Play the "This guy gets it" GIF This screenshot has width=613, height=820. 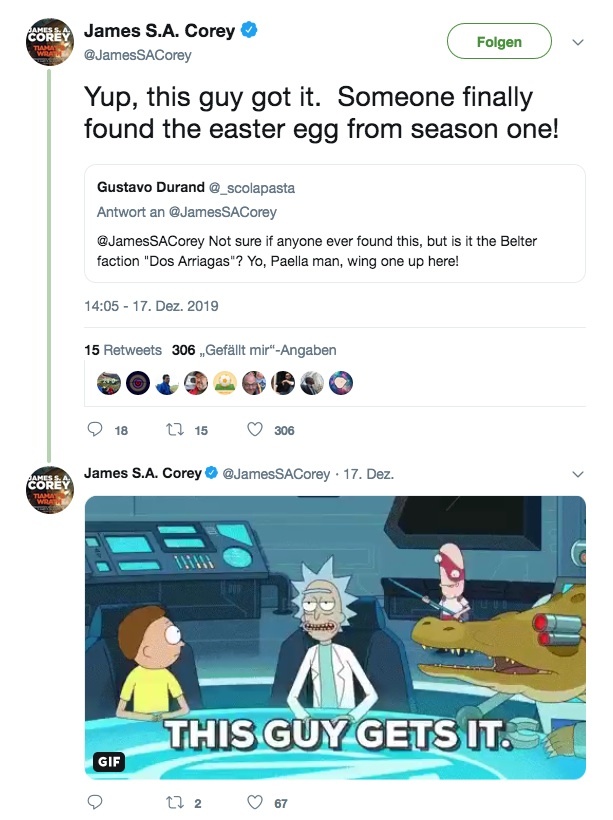coord(335,638)
